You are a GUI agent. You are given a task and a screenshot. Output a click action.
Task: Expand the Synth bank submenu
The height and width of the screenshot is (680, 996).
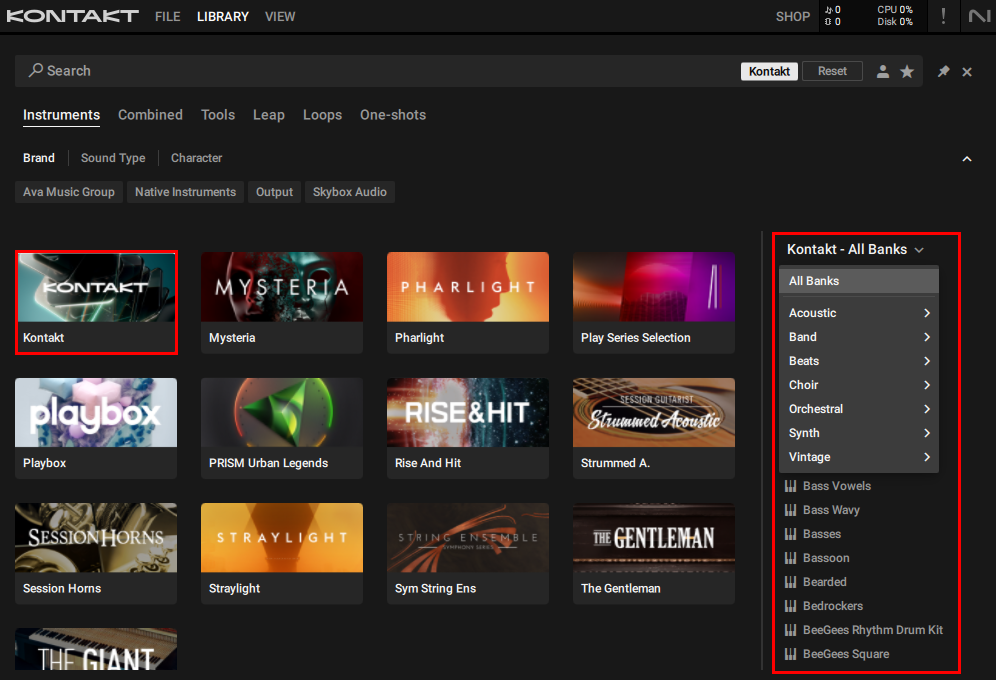[859, 433]
